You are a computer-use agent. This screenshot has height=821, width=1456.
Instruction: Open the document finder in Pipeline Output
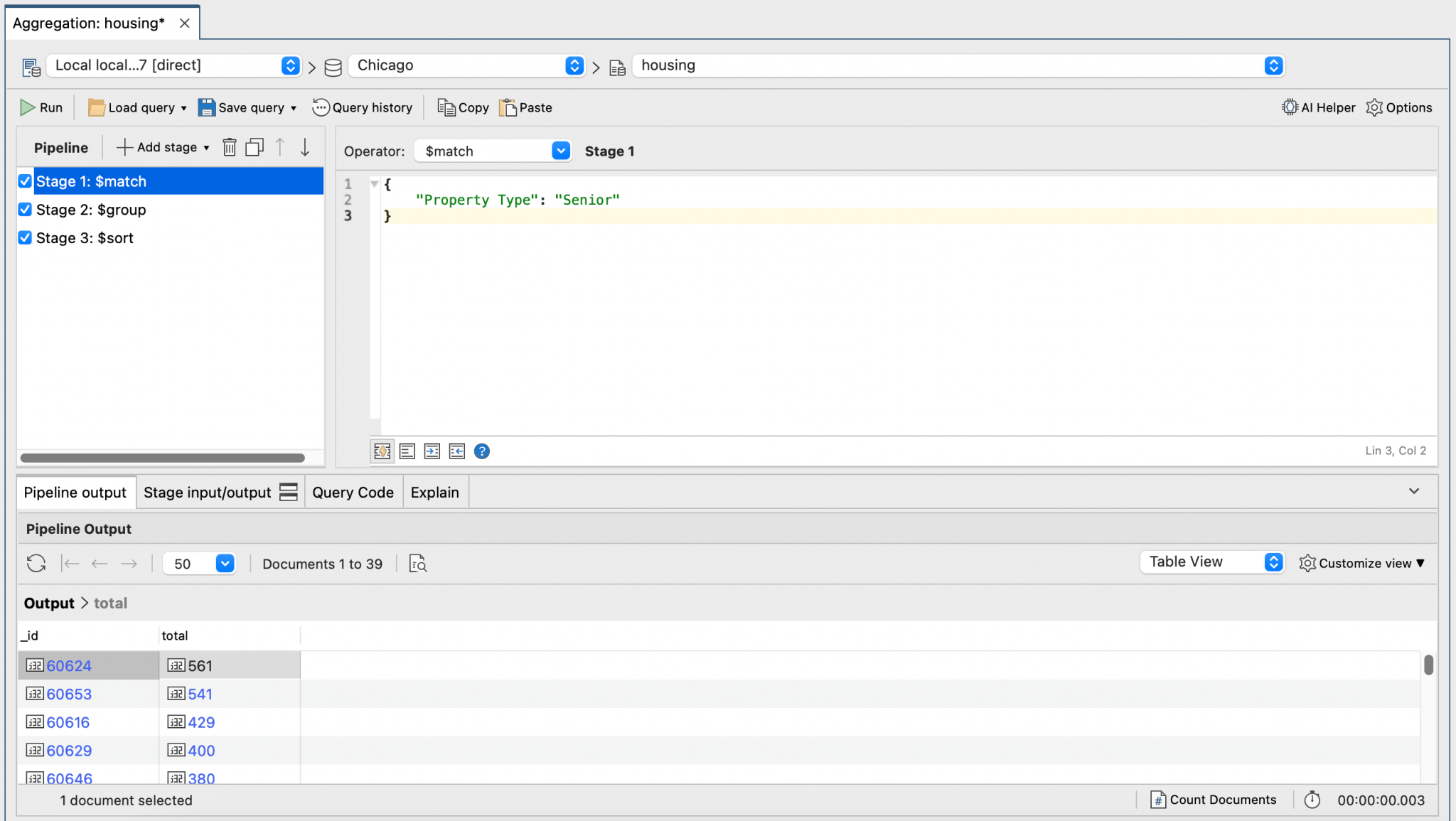(417, 563)
